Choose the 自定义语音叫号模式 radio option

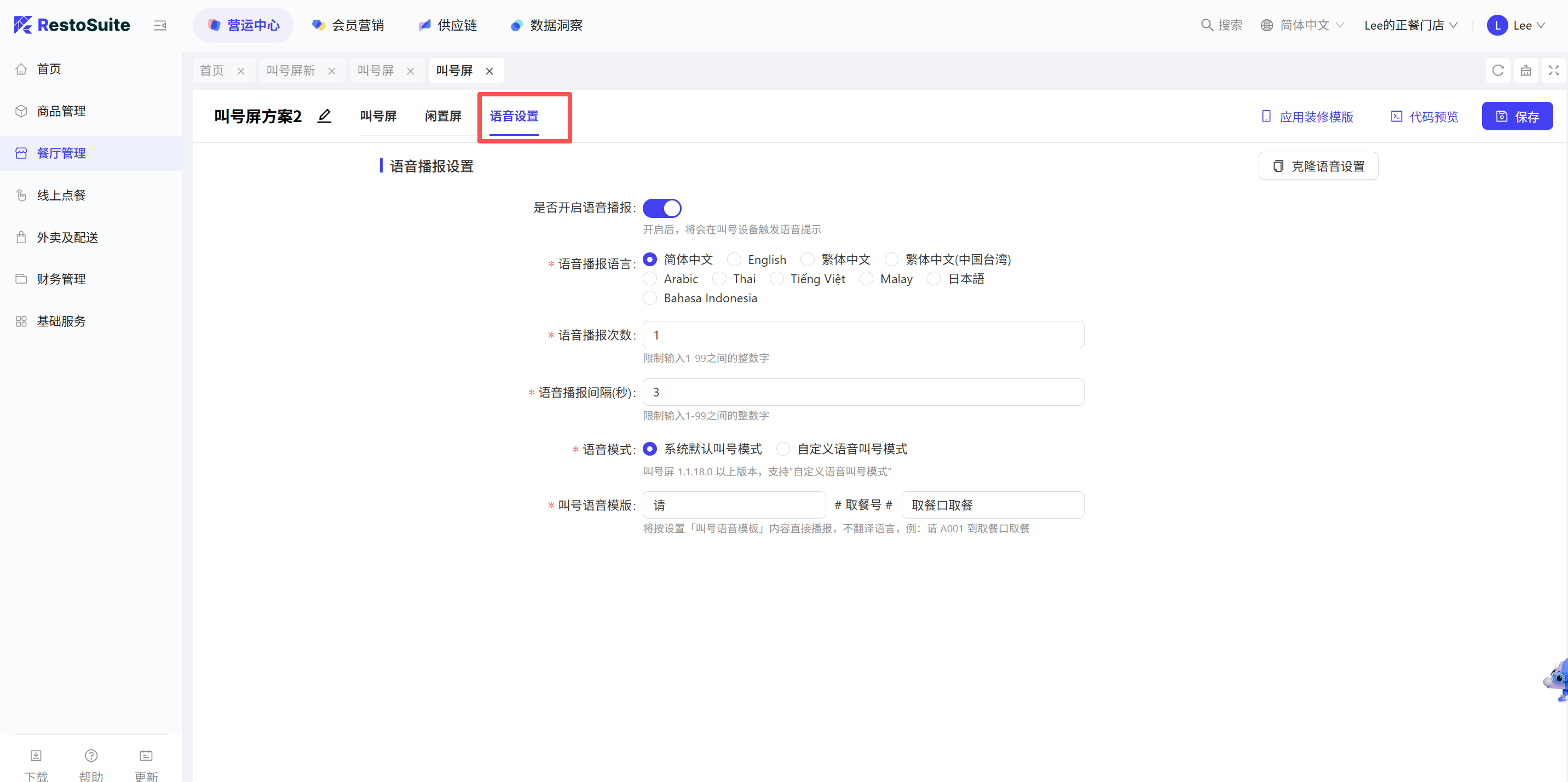coord(783,449)
